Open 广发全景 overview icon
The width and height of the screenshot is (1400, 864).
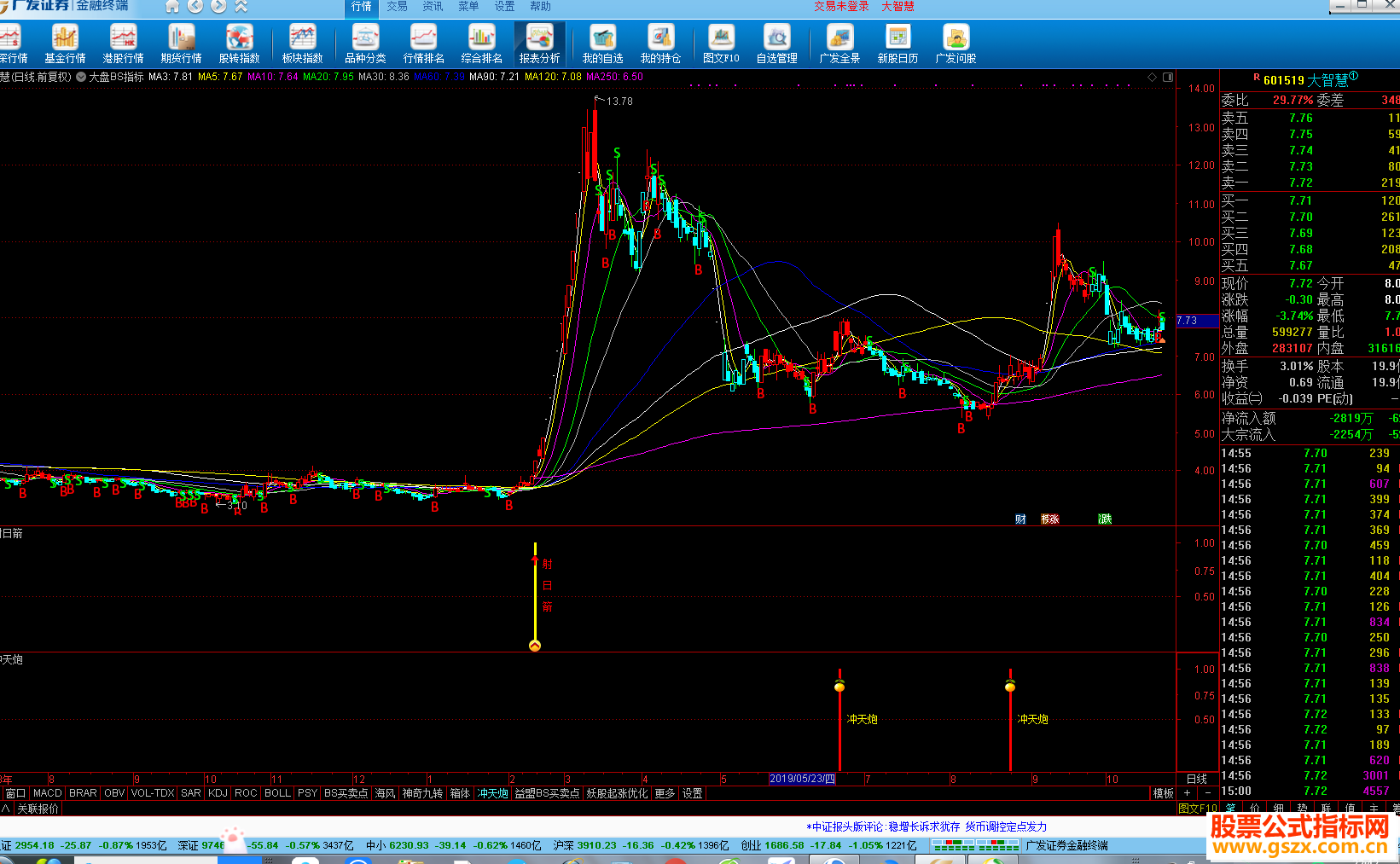click(839, 43)
